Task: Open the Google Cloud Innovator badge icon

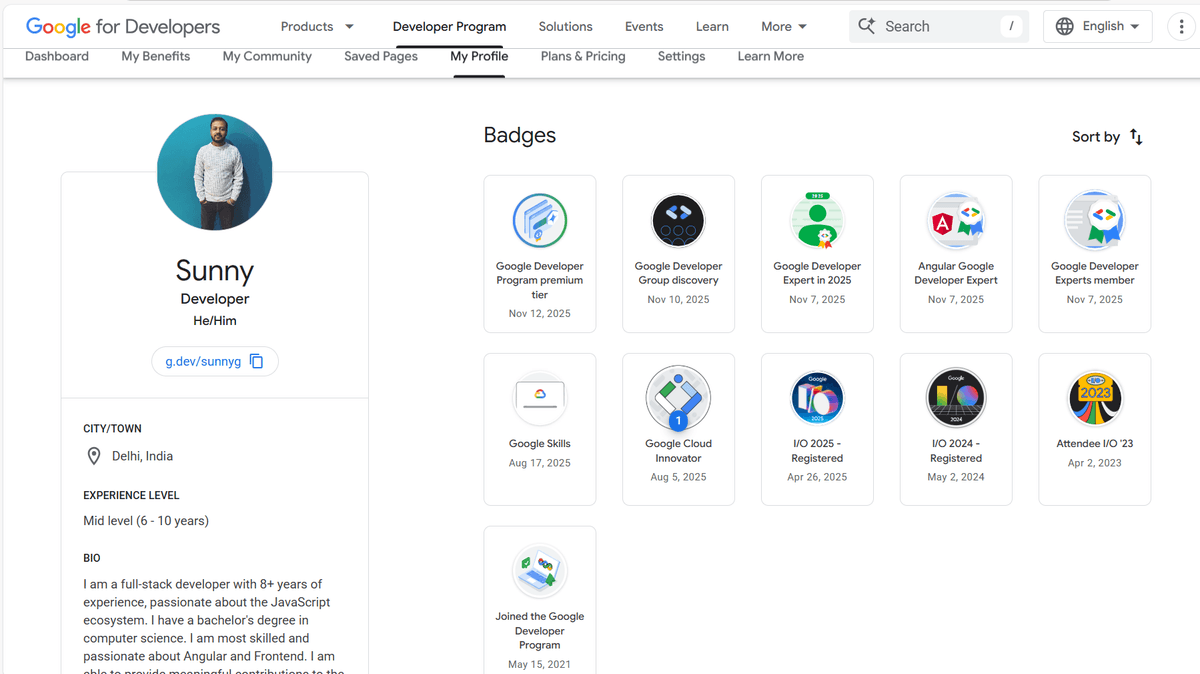Action: point(678,398)
